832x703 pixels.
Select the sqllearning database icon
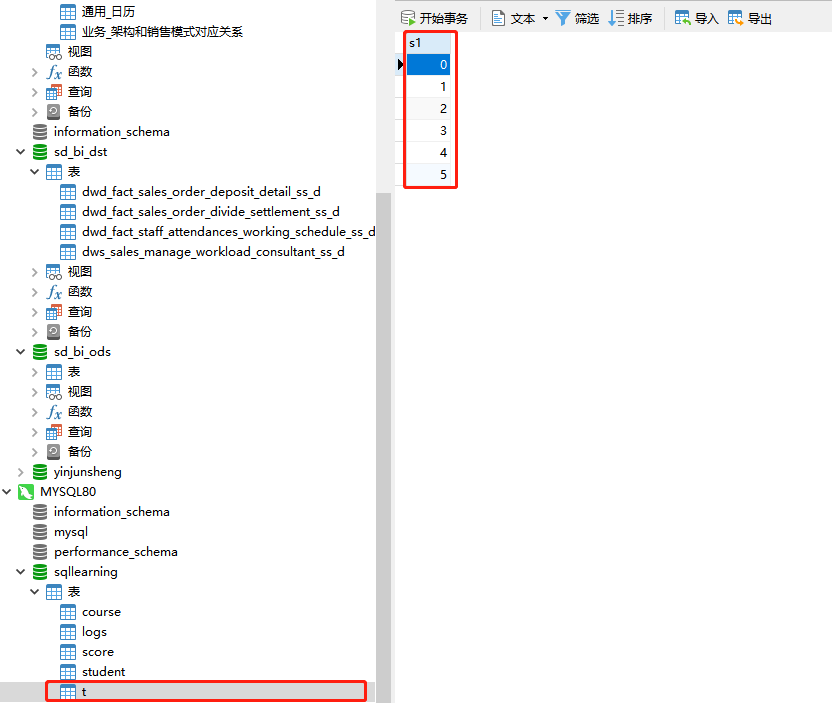point(40,572)
